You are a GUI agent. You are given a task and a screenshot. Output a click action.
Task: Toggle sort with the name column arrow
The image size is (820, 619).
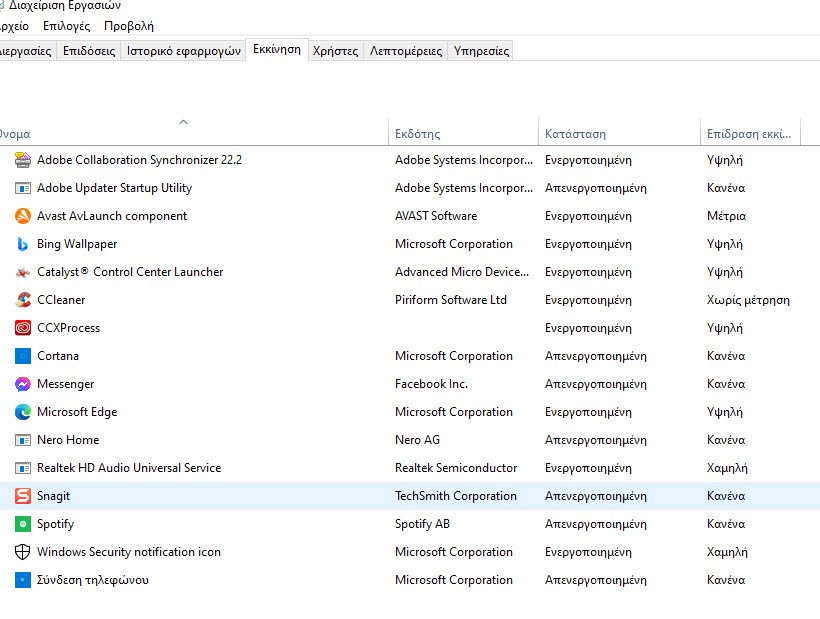[x=184, y=122]
